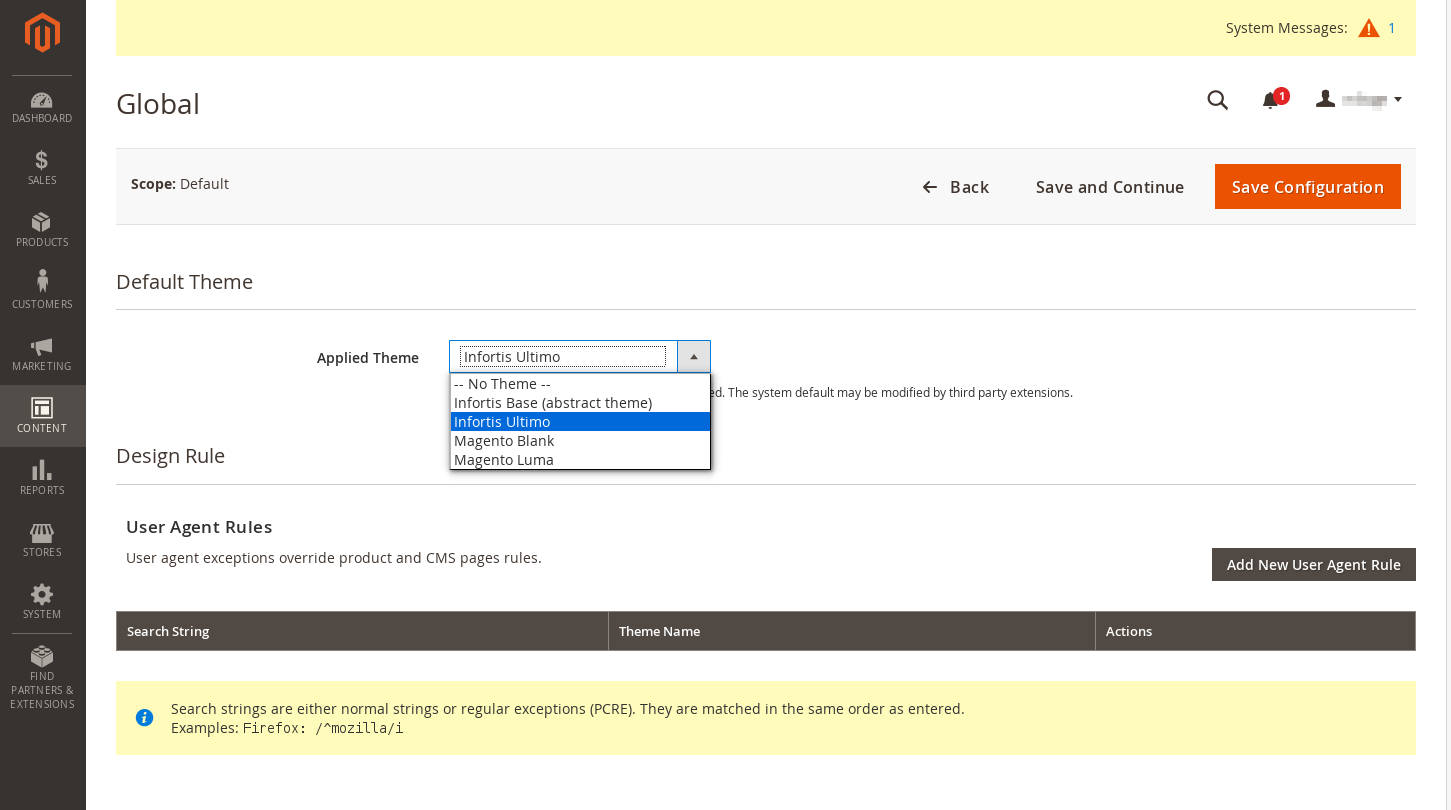
Task: Click the Actions column header
Action: click(1255, 631)
